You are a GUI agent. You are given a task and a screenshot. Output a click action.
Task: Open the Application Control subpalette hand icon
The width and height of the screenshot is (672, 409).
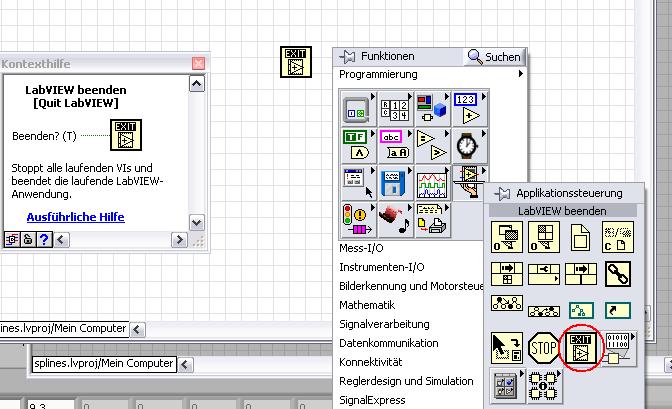click(469, 180)
